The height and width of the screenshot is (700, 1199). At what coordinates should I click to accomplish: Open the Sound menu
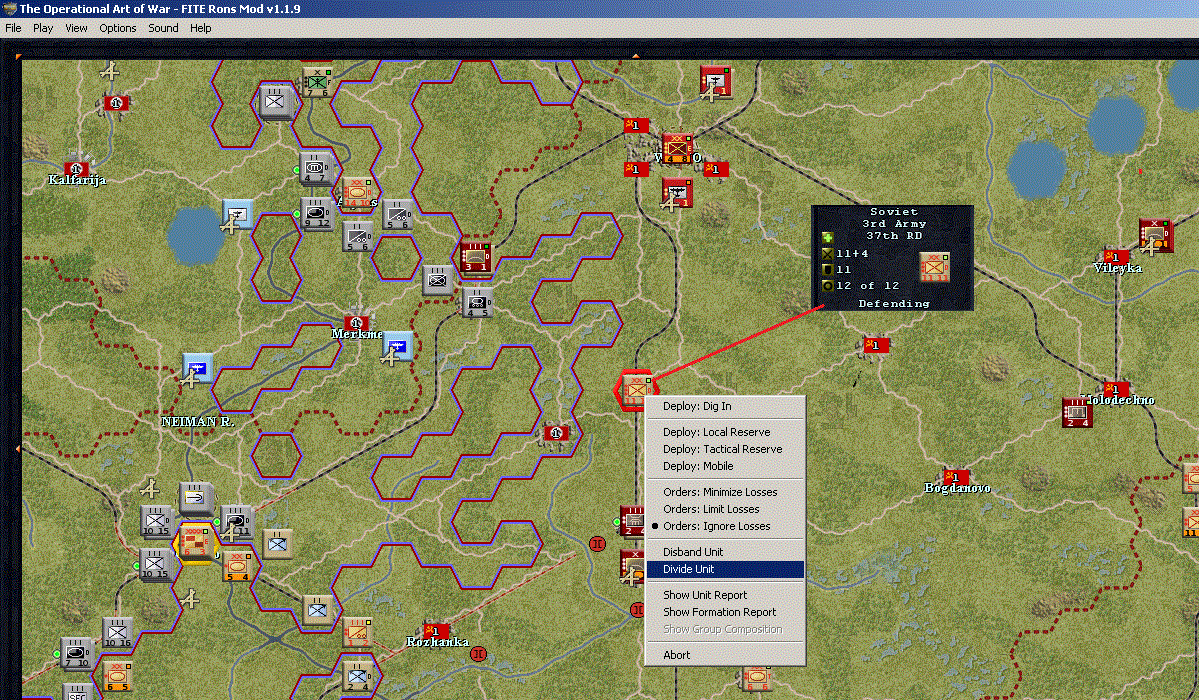(x=163, y=28)
